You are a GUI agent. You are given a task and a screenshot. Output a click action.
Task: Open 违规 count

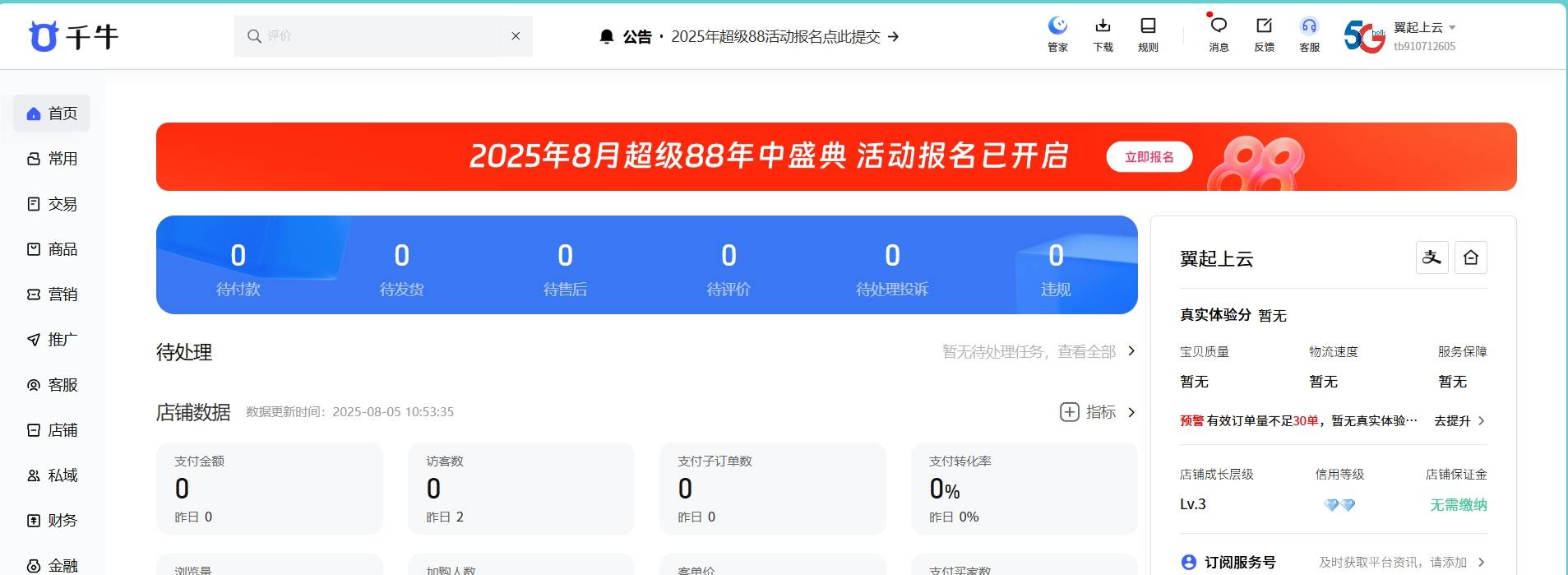click(x=1056, y=268)
